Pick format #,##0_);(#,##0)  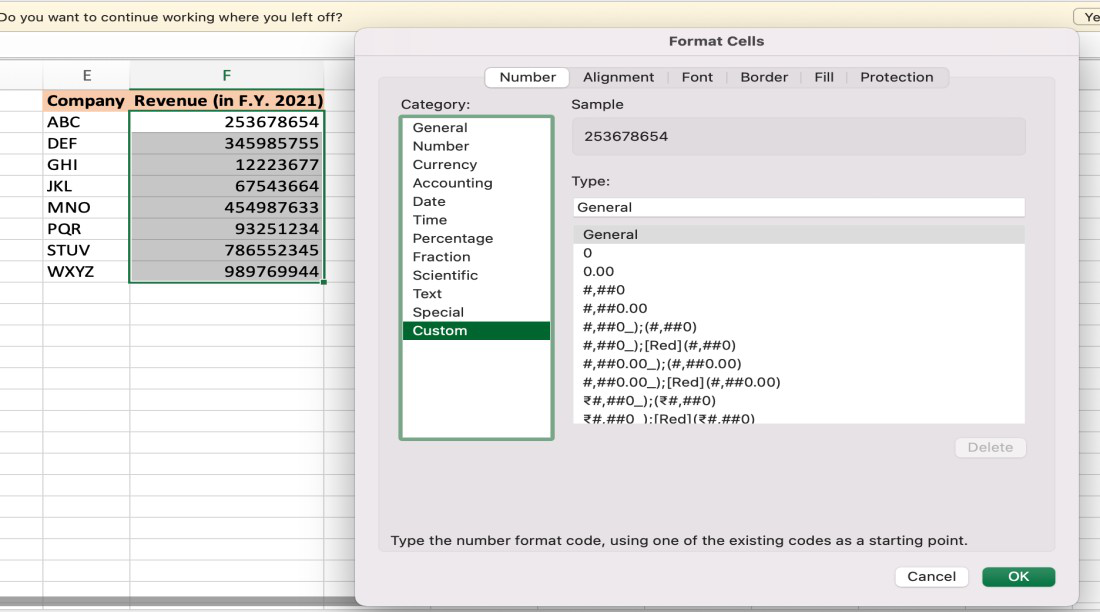pos(798,327)
